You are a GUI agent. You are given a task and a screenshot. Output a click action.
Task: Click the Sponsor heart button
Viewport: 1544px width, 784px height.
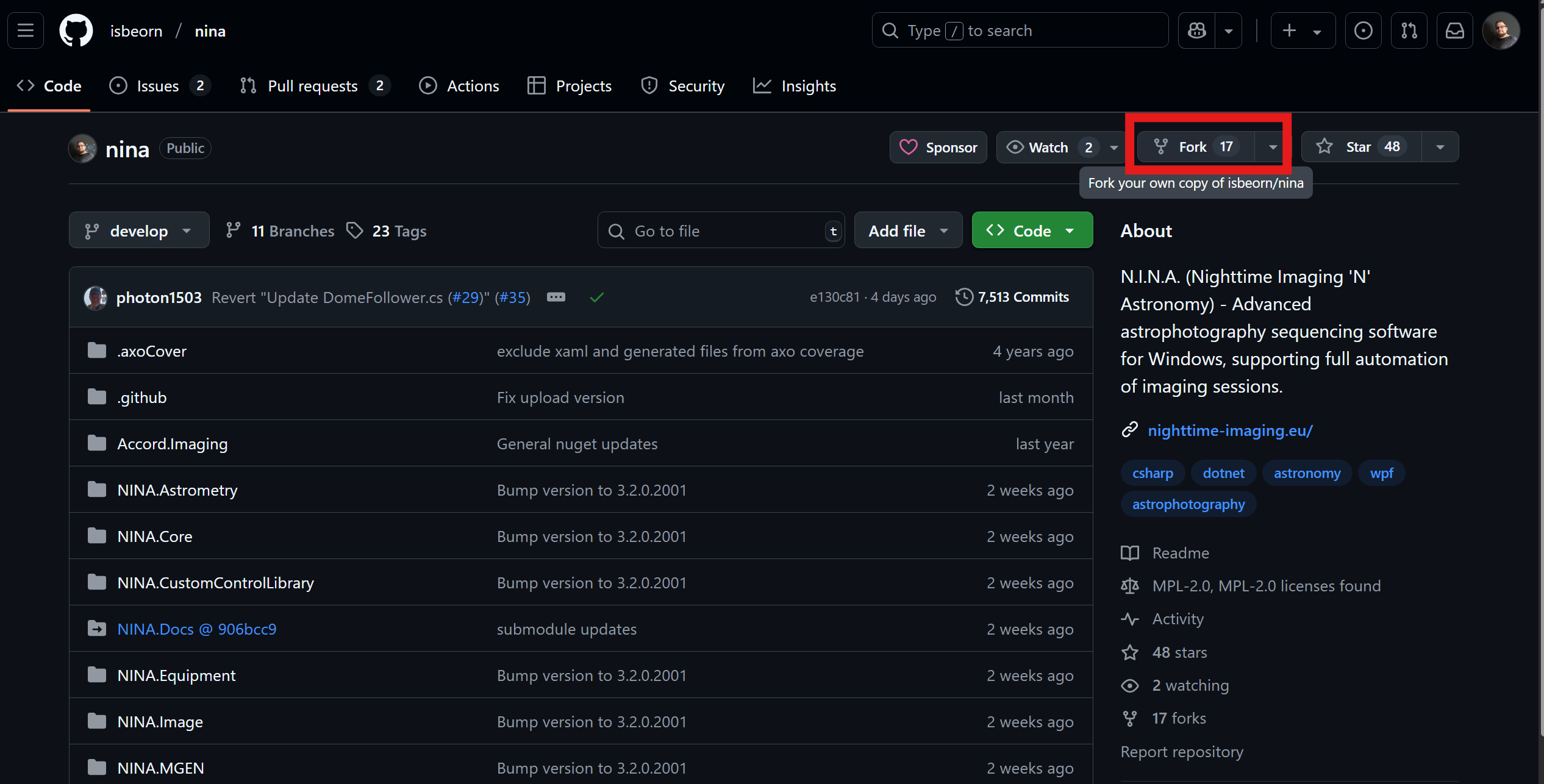(938, 147)
